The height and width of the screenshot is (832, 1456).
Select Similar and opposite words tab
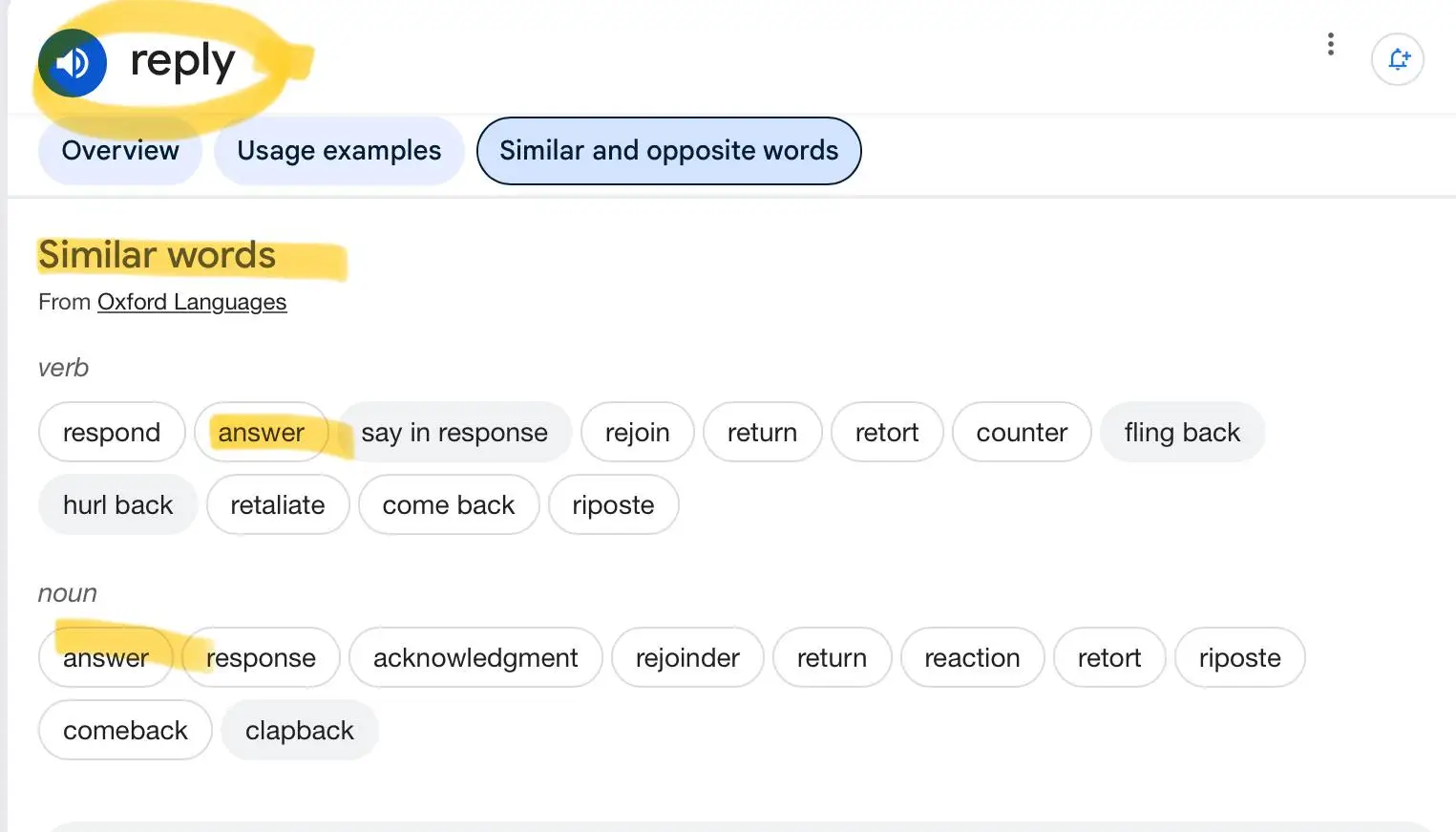tap(668, 151)
